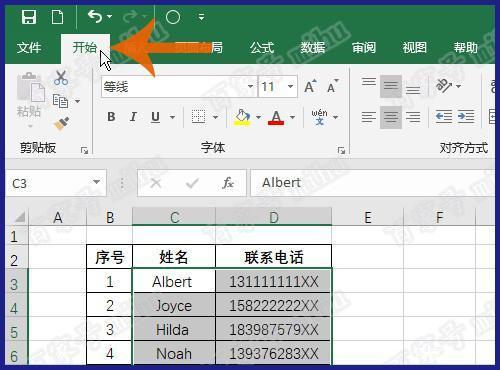This screenshot has height=370, width=500.
Task: Select column E header
Action: coord(368,217)
